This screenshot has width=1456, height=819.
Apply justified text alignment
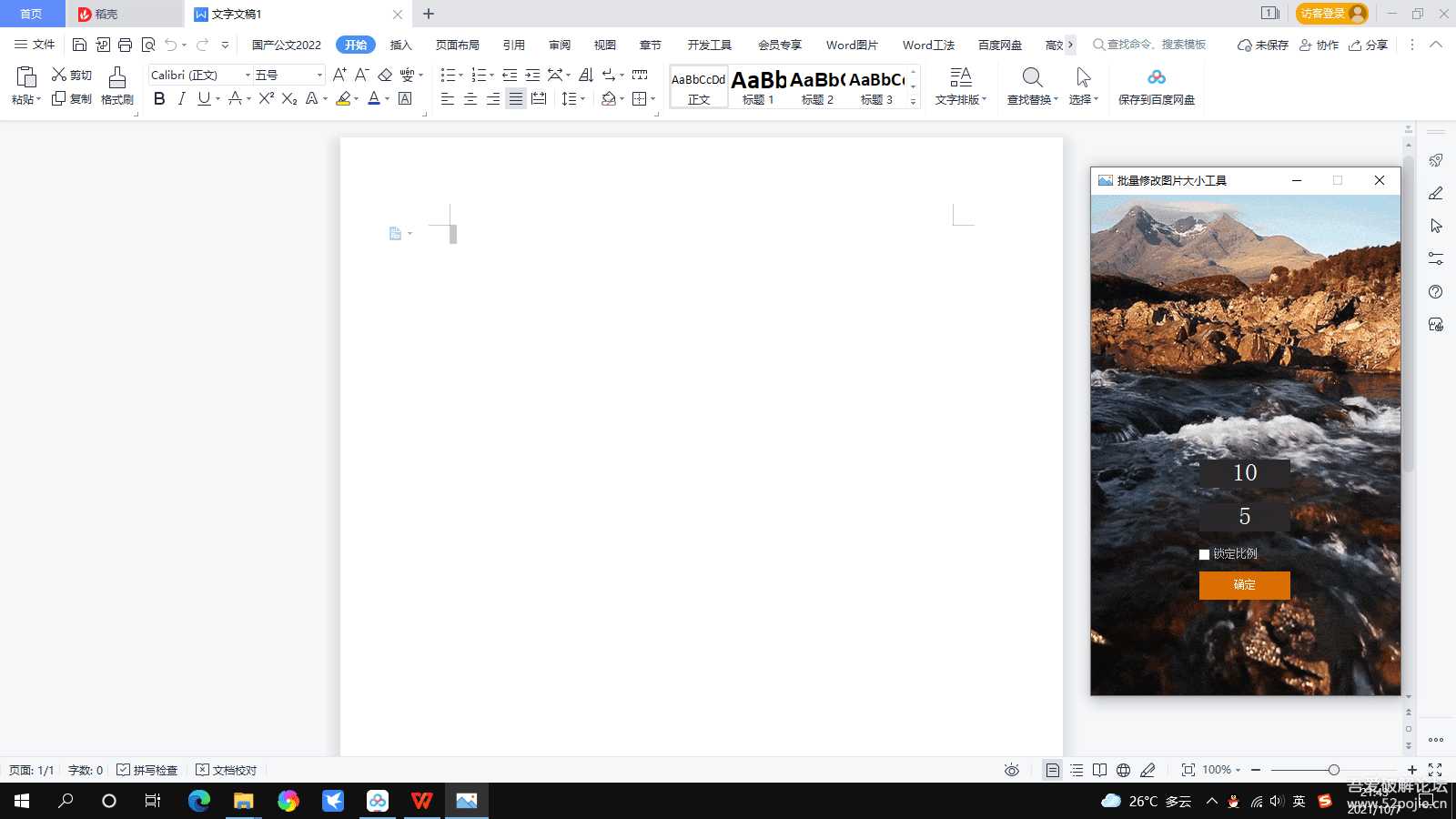(x=516, y=99)
